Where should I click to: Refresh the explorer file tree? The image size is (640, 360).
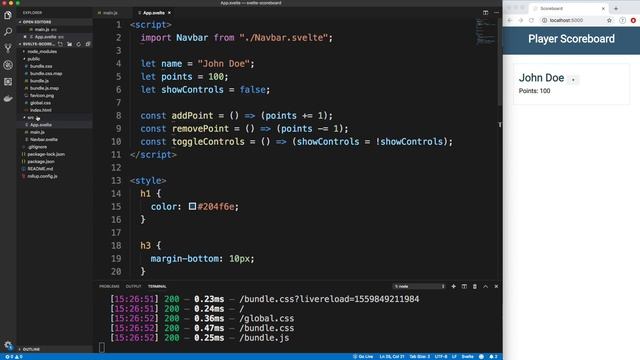78,44
